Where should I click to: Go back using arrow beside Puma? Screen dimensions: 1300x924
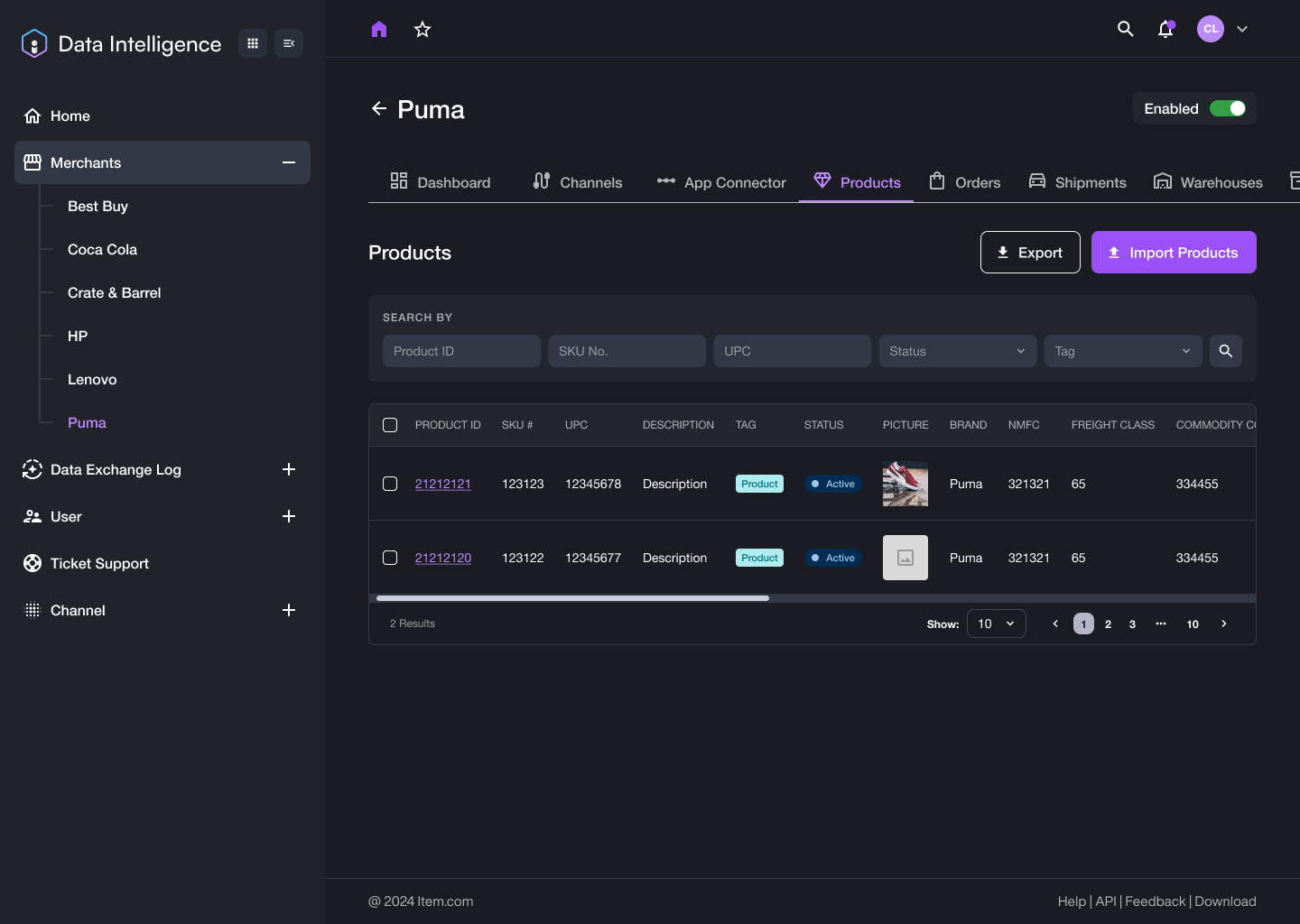[379, 108]
